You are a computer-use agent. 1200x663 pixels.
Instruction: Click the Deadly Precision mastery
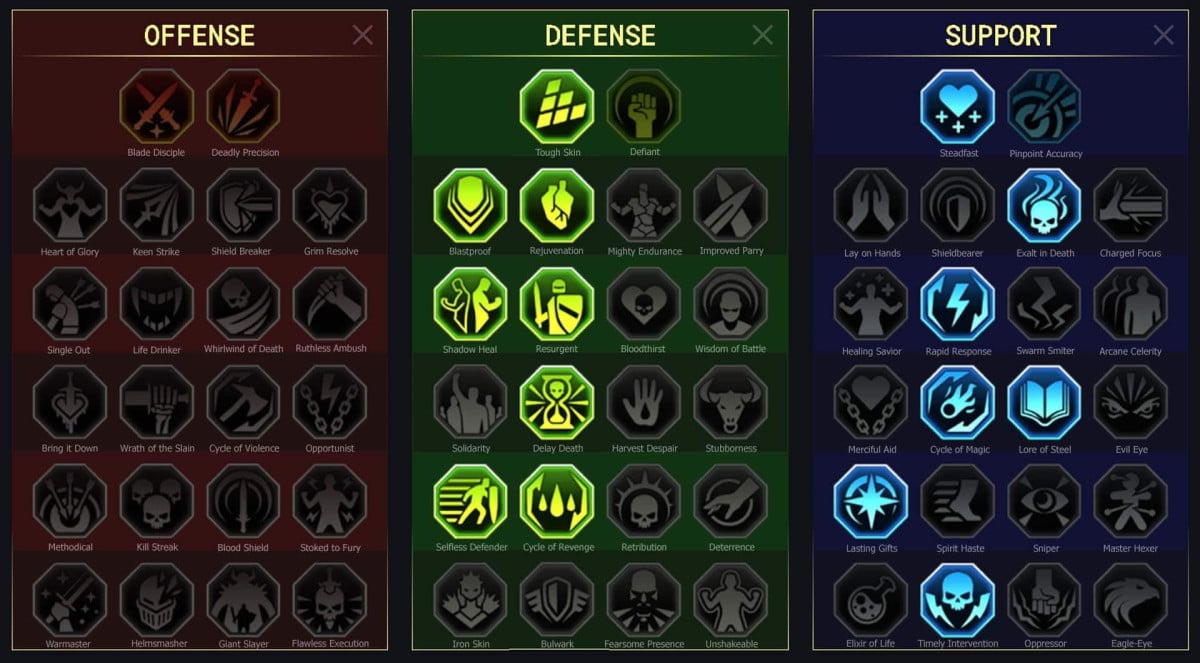[243, 106]
